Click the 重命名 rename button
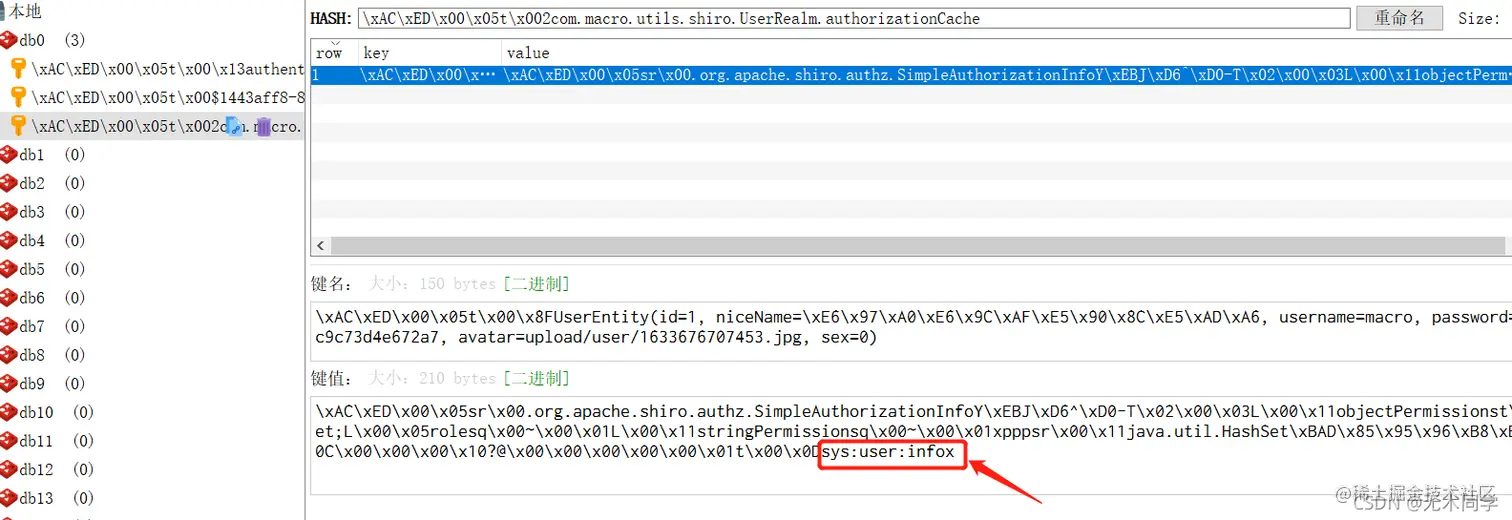1512x520 pixels. coord(1399,18)
